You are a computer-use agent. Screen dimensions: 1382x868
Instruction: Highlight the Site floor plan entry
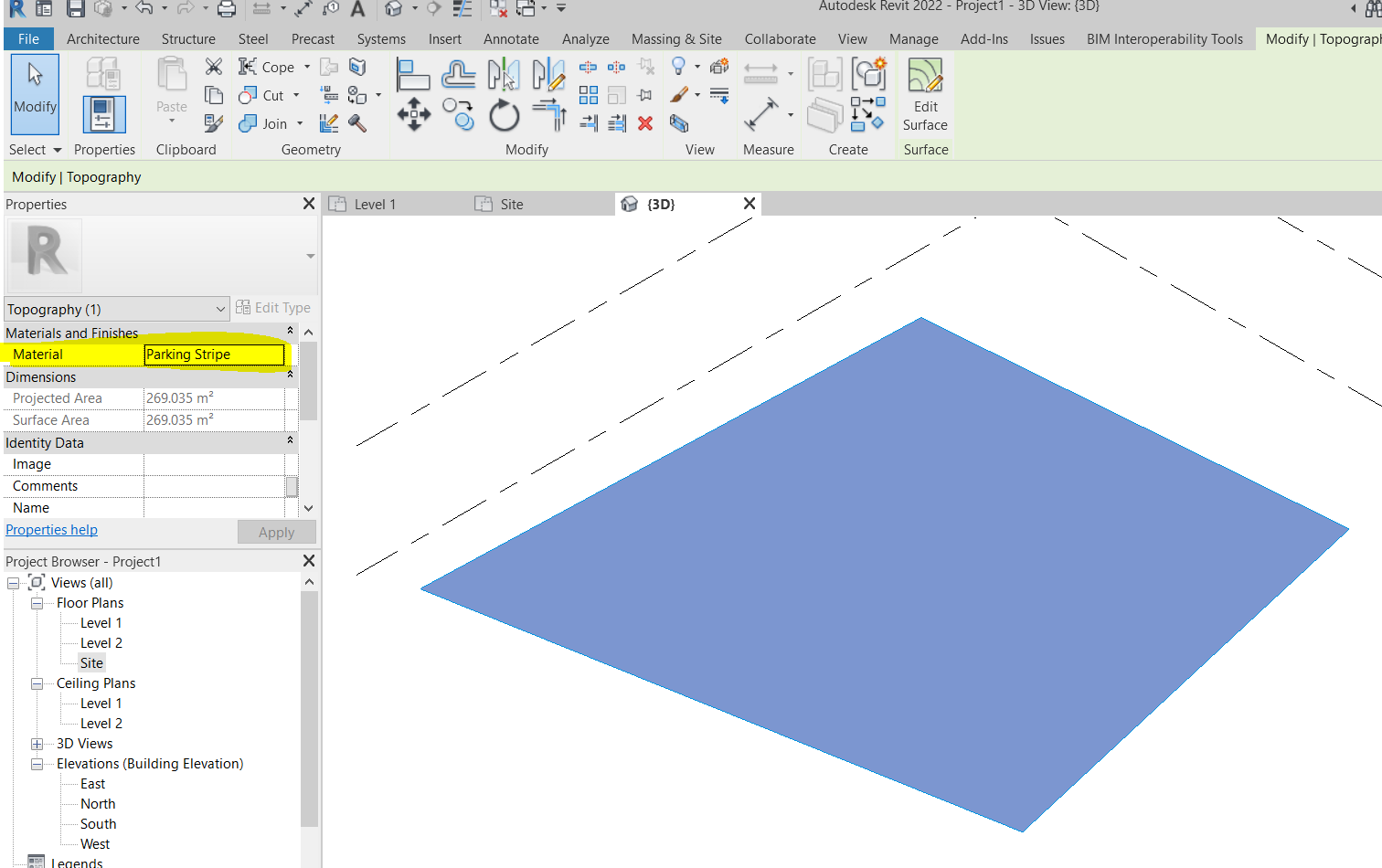click(x=90, y=662)
